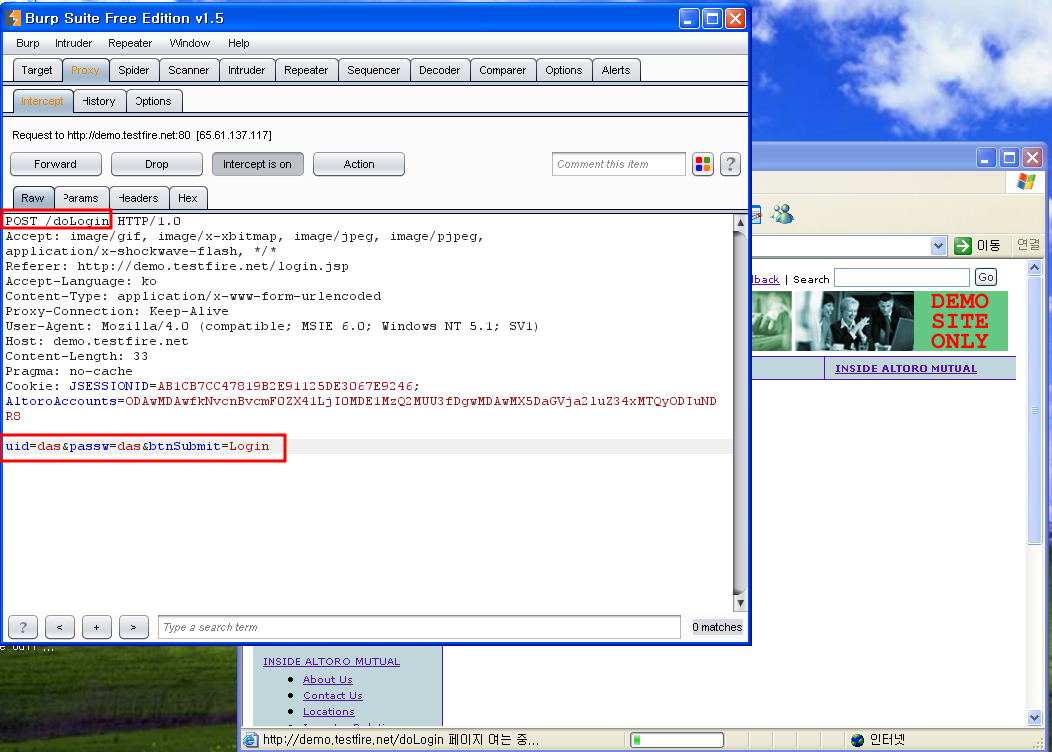Click the green go arrow 이동 button

tap(978, 246)
